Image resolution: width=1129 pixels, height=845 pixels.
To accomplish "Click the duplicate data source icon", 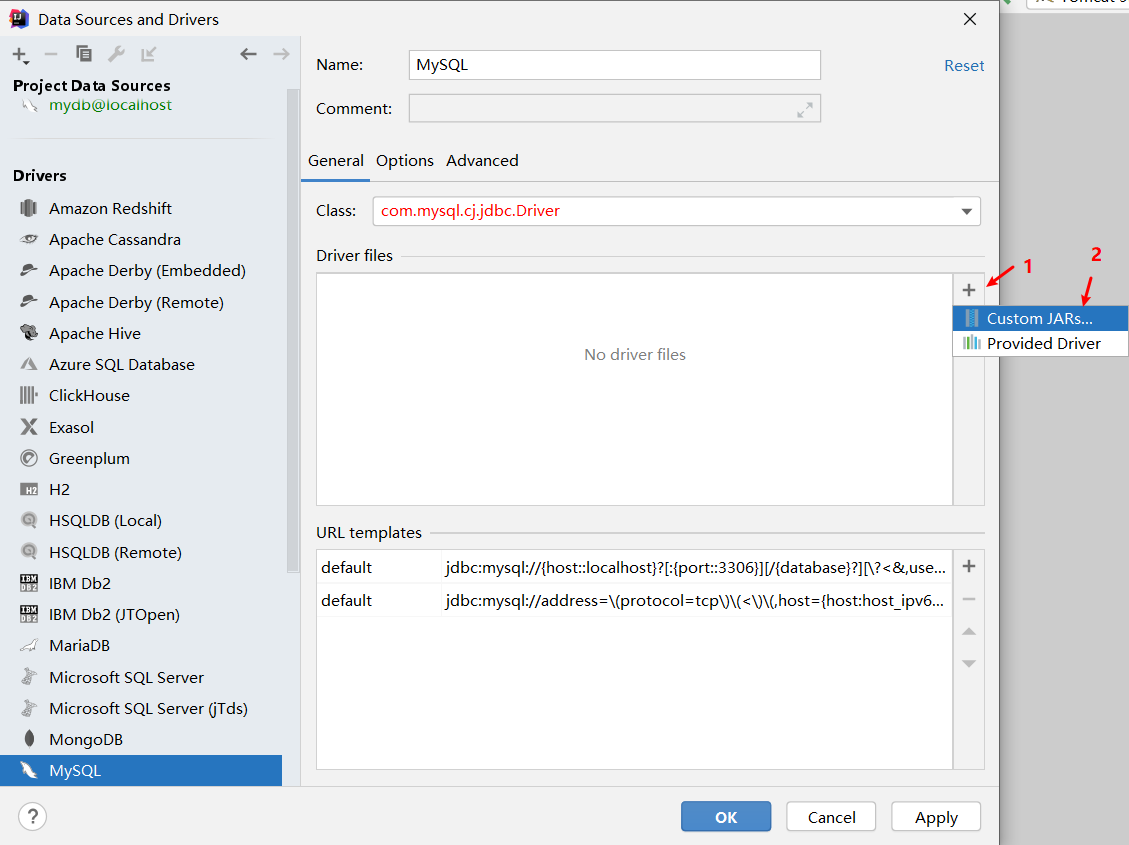I will pos(84,54).
